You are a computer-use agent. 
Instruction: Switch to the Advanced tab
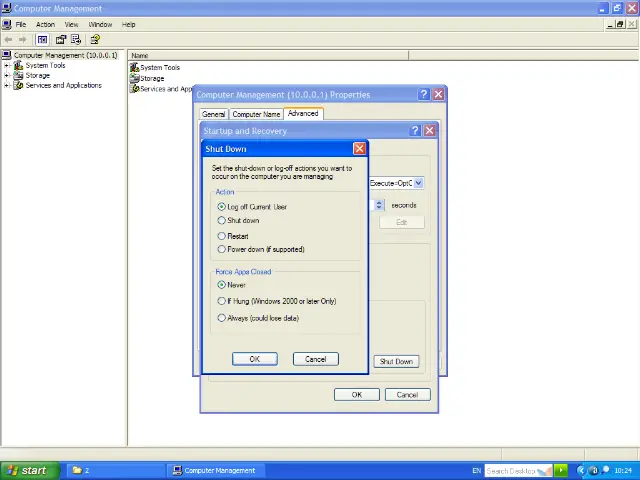[303, 113]
